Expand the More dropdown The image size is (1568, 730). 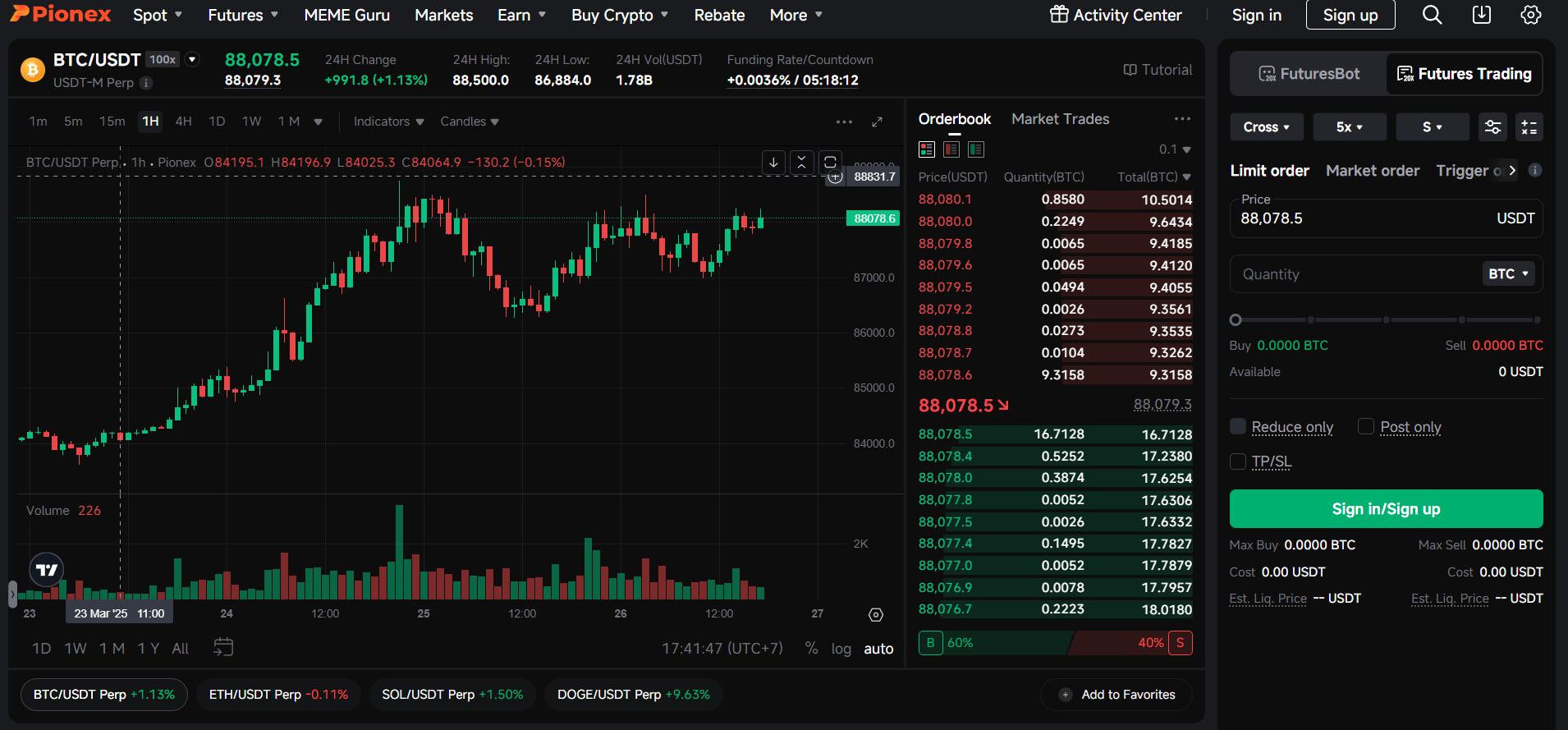[796, 15]
